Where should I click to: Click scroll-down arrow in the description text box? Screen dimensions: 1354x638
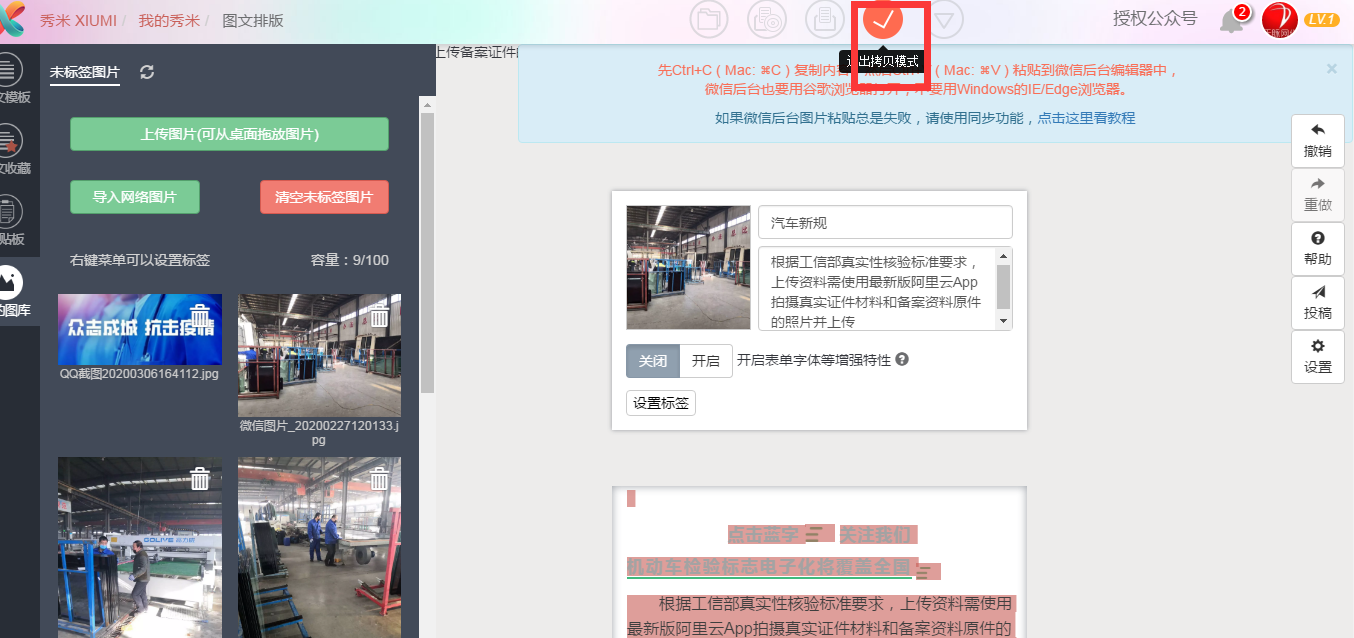click(x=1004, y=320)
